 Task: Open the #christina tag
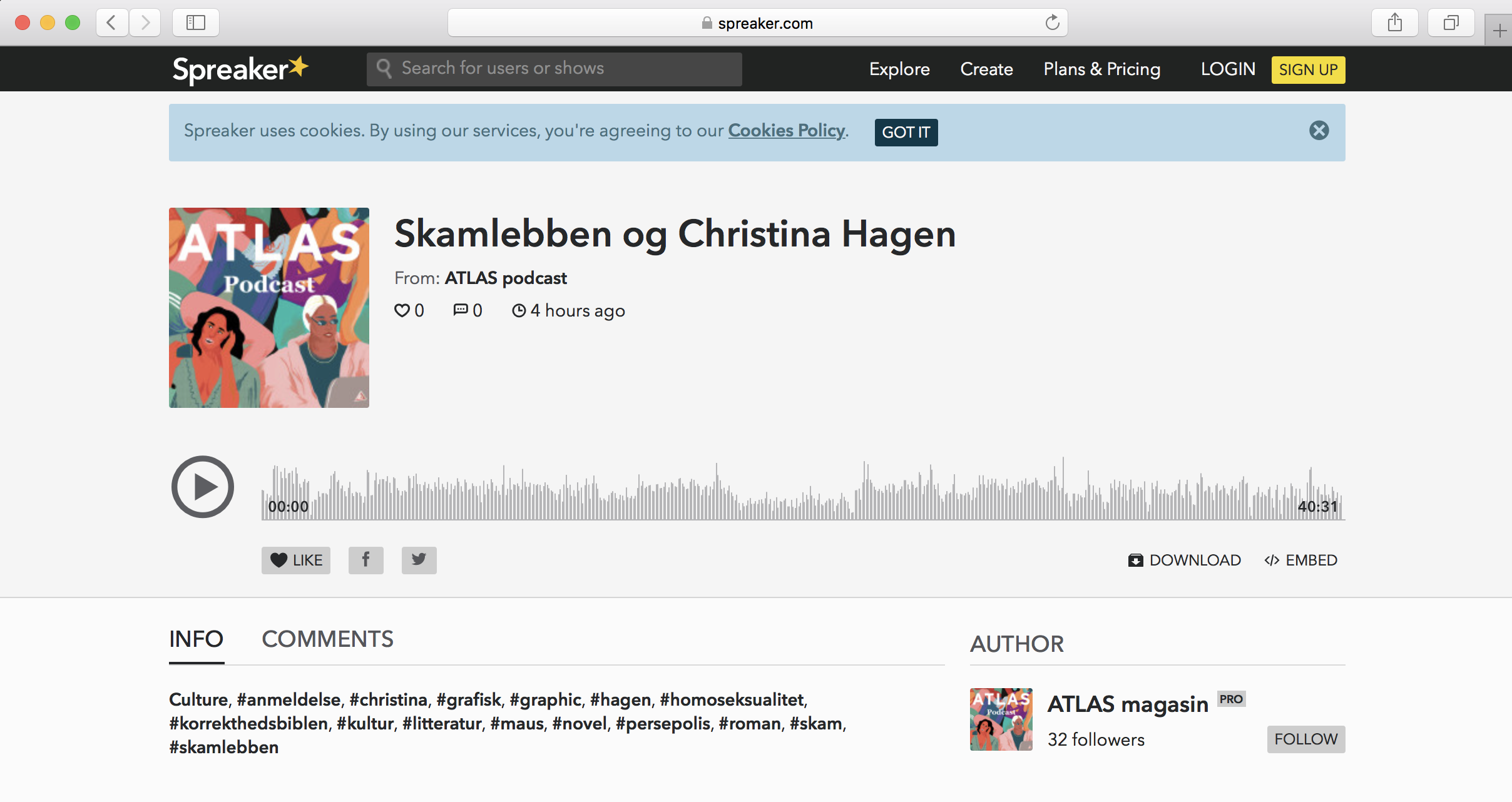(389, 699)
